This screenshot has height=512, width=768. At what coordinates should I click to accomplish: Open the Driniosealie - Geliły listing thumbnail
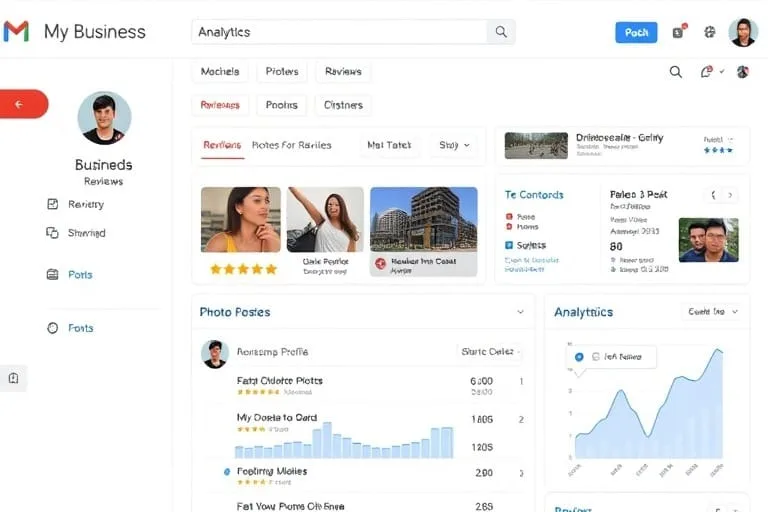pyautogui.click(x=536, y=146)
